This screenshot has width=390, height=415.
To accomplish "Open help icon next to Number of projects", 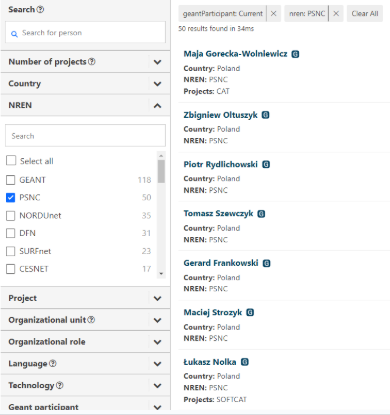I will tap(92, 62).
